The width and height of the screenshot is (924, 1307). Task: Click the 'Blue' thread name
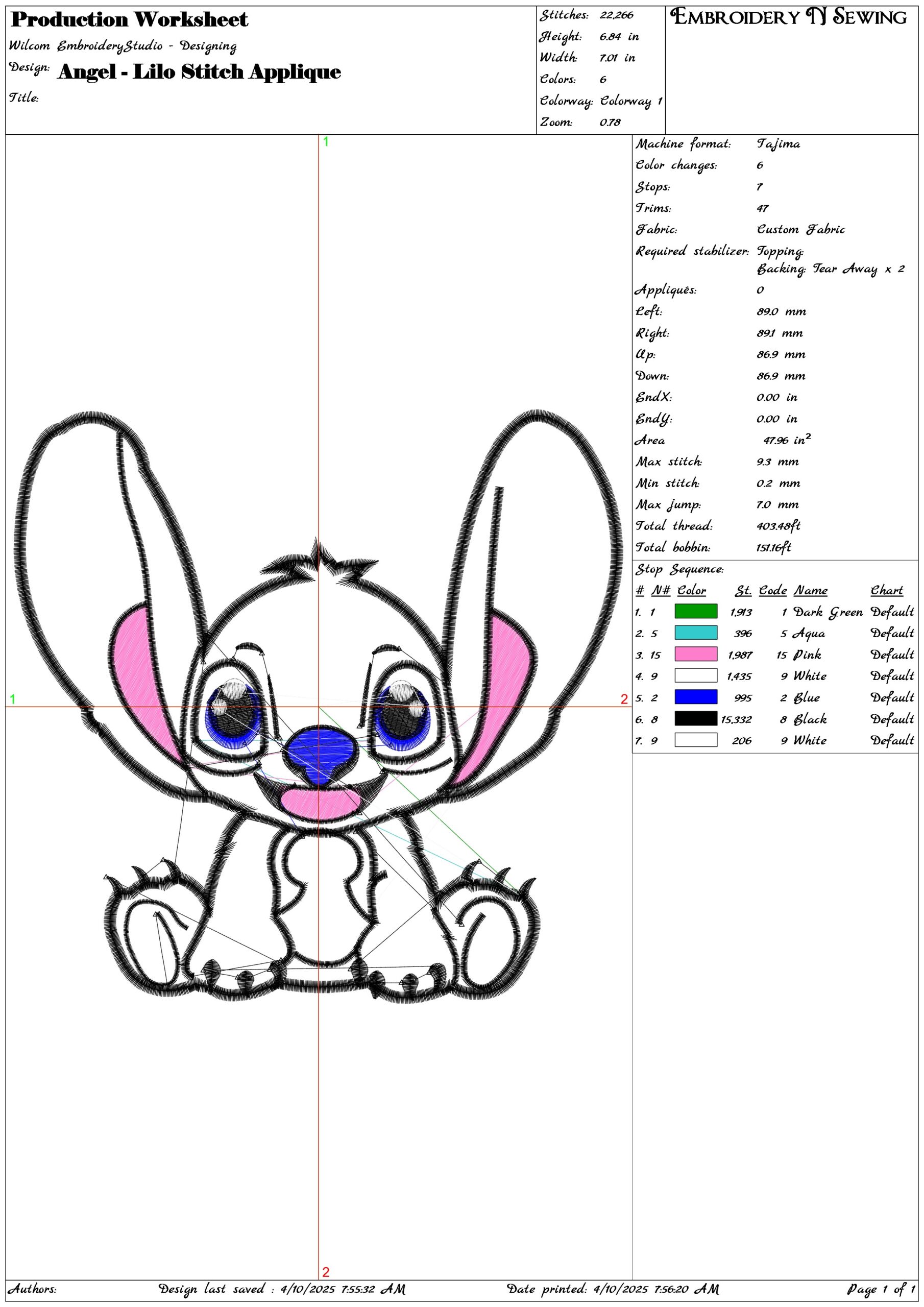tap(807, 698)
